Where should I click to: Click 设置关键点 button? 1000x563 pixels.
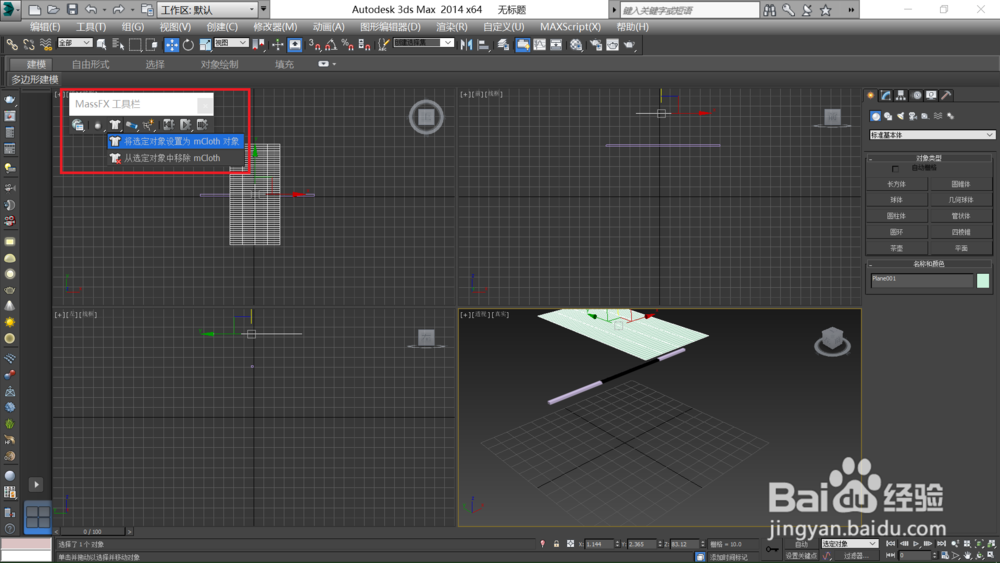pos(801,556)
